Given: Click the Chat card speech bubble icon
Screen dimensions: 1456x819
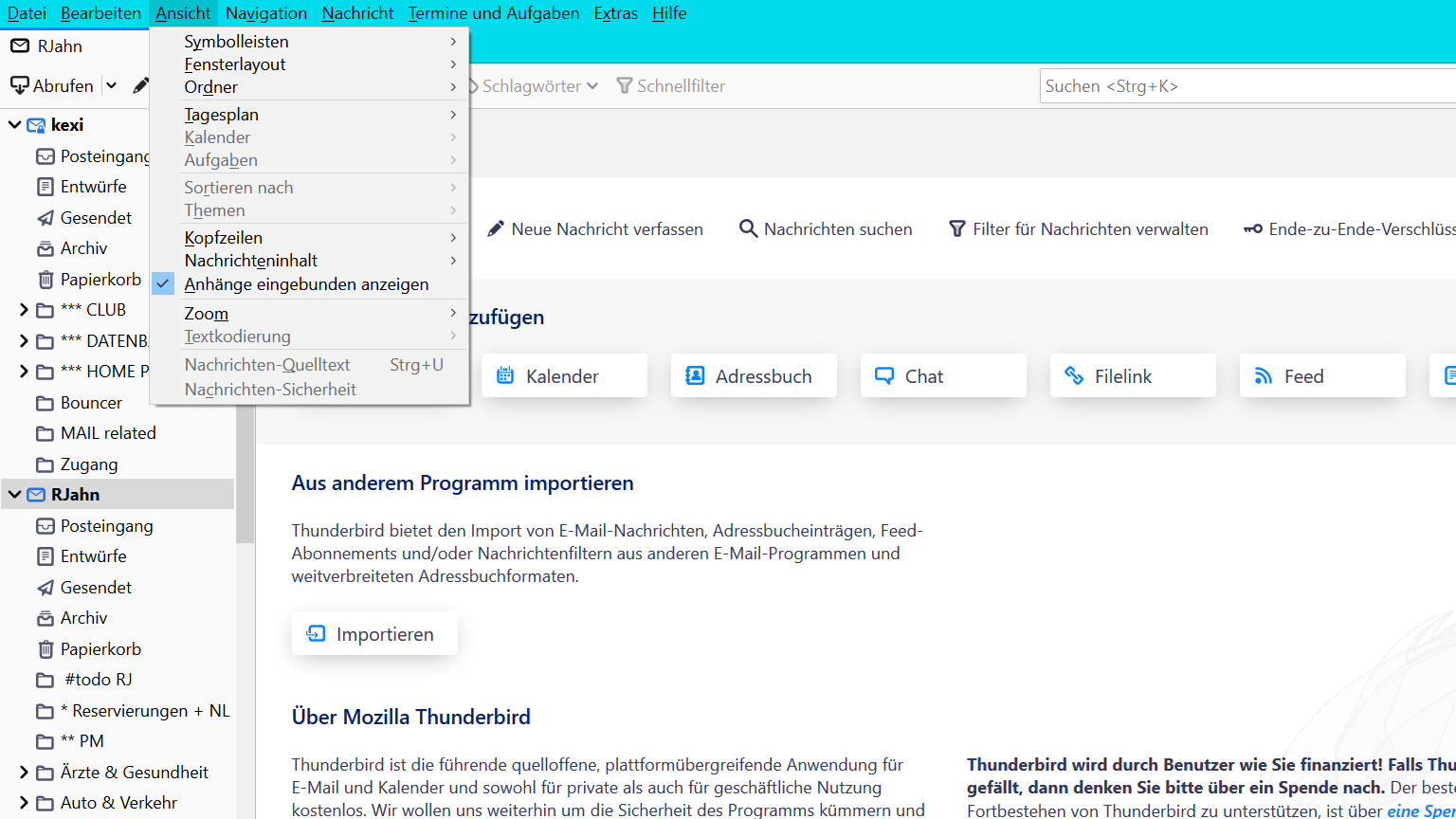Looking at the screenshot, I should click(884, 376).
